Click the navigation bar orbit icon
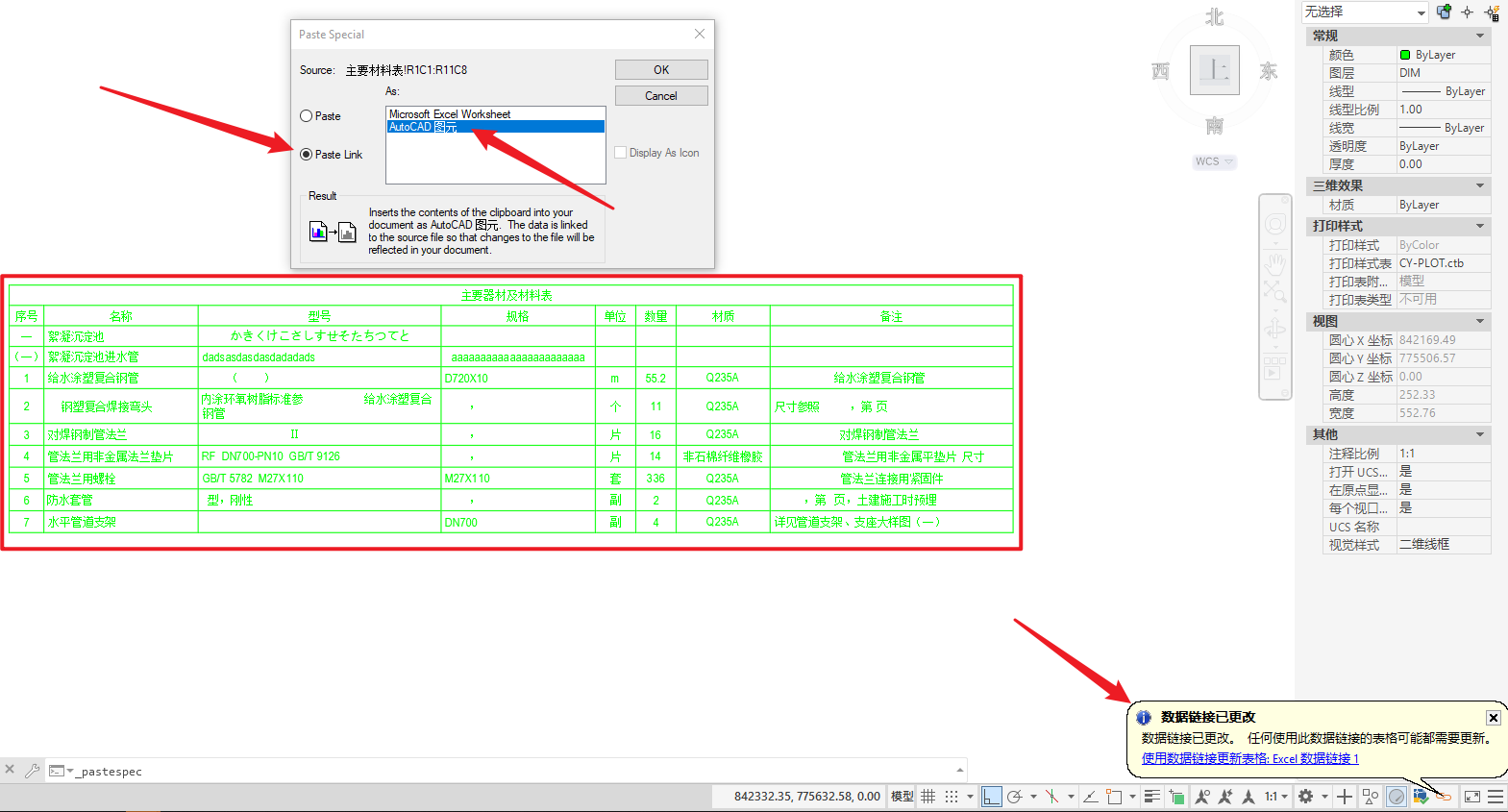The image size is (1508, 812). coord(1275,329)
